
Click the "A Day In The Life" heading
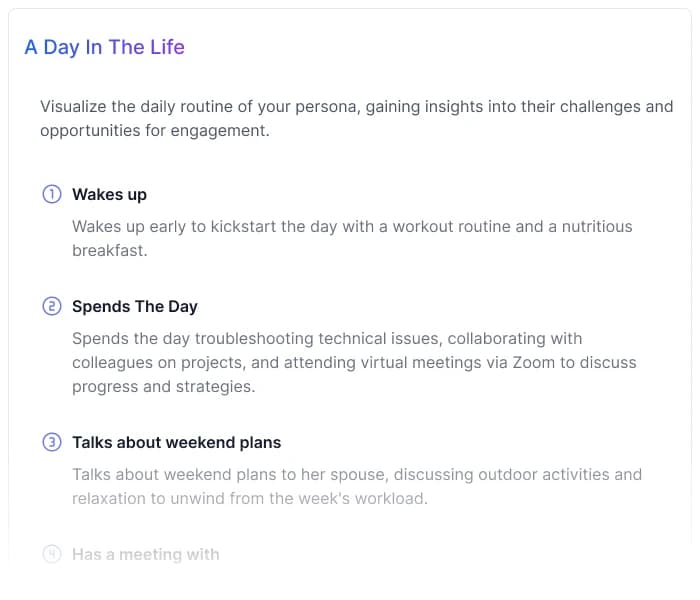tap(104, 47)
